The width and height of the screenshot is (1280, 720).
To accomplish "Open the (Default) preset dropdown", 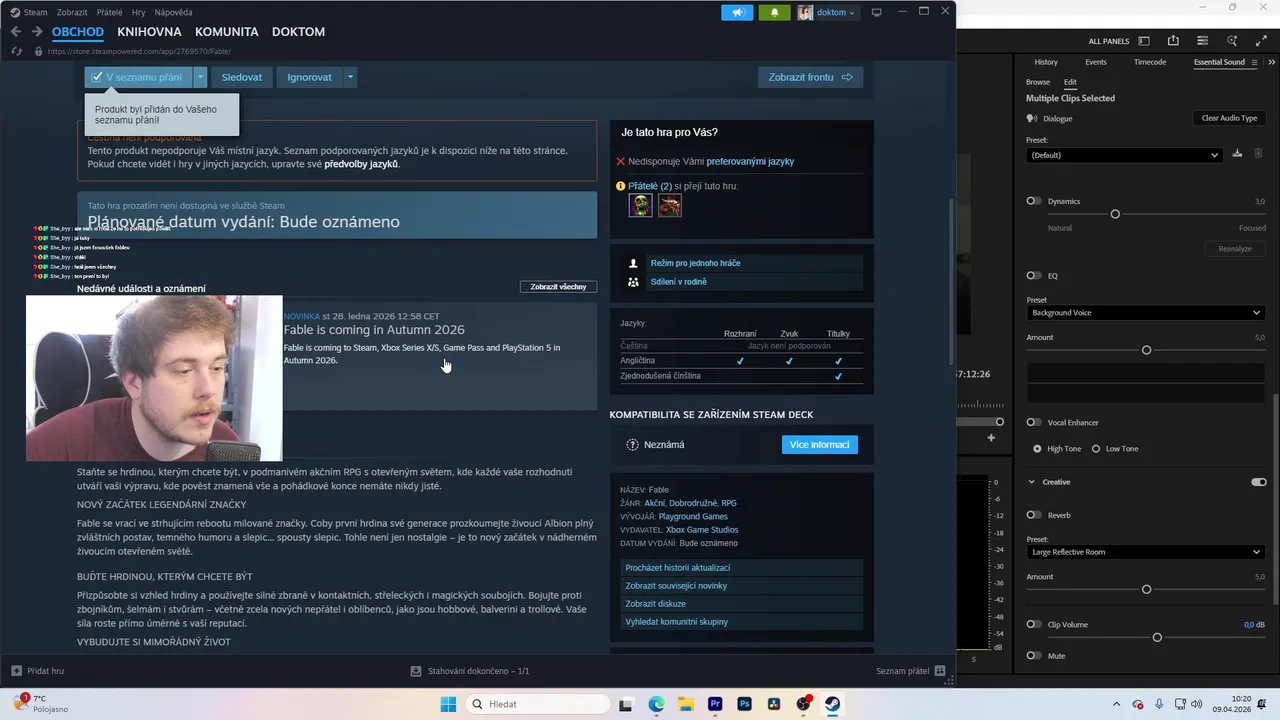I will click(1124, 155).
